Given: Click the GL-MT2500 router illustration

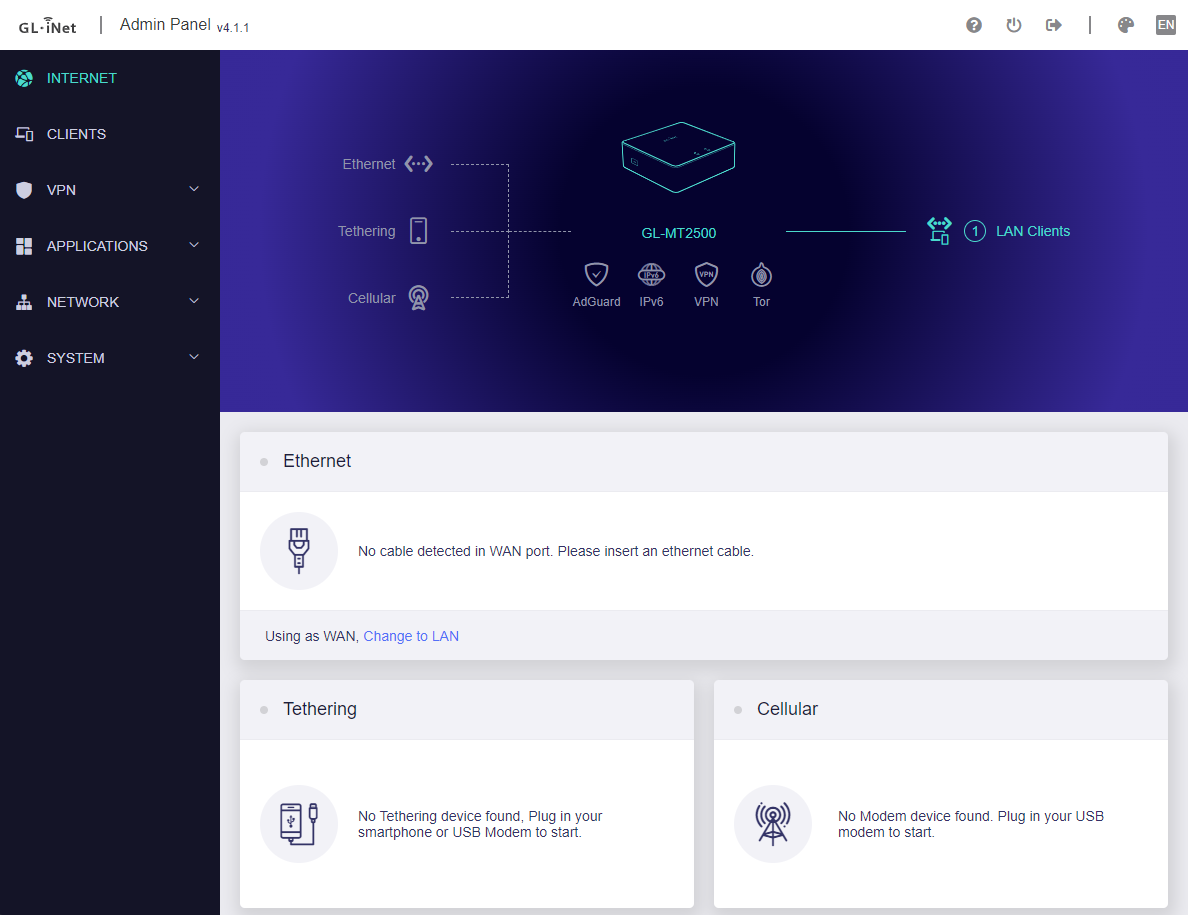Looking at the screenshot, I should [678, 158].
